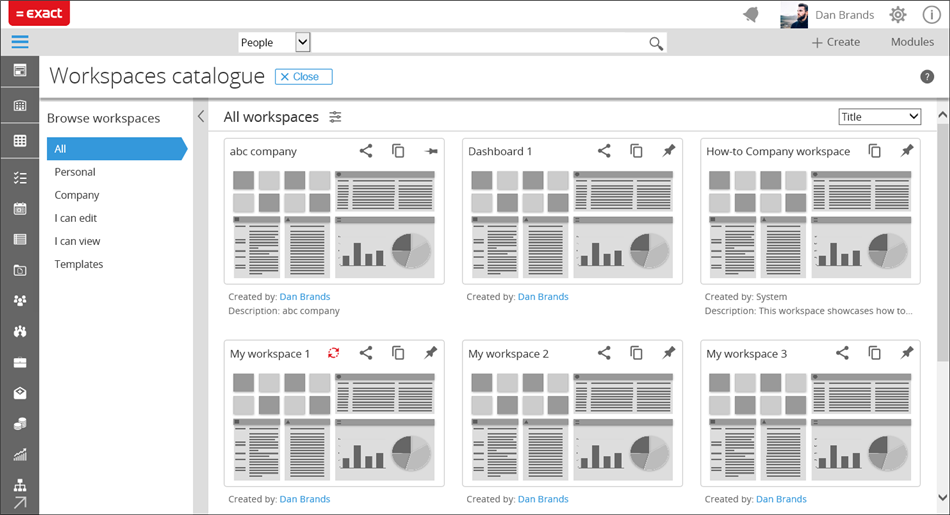The image size is (950, 515).
Task: Click the vertical scrollbar down arrow
Action: [942, 497]
